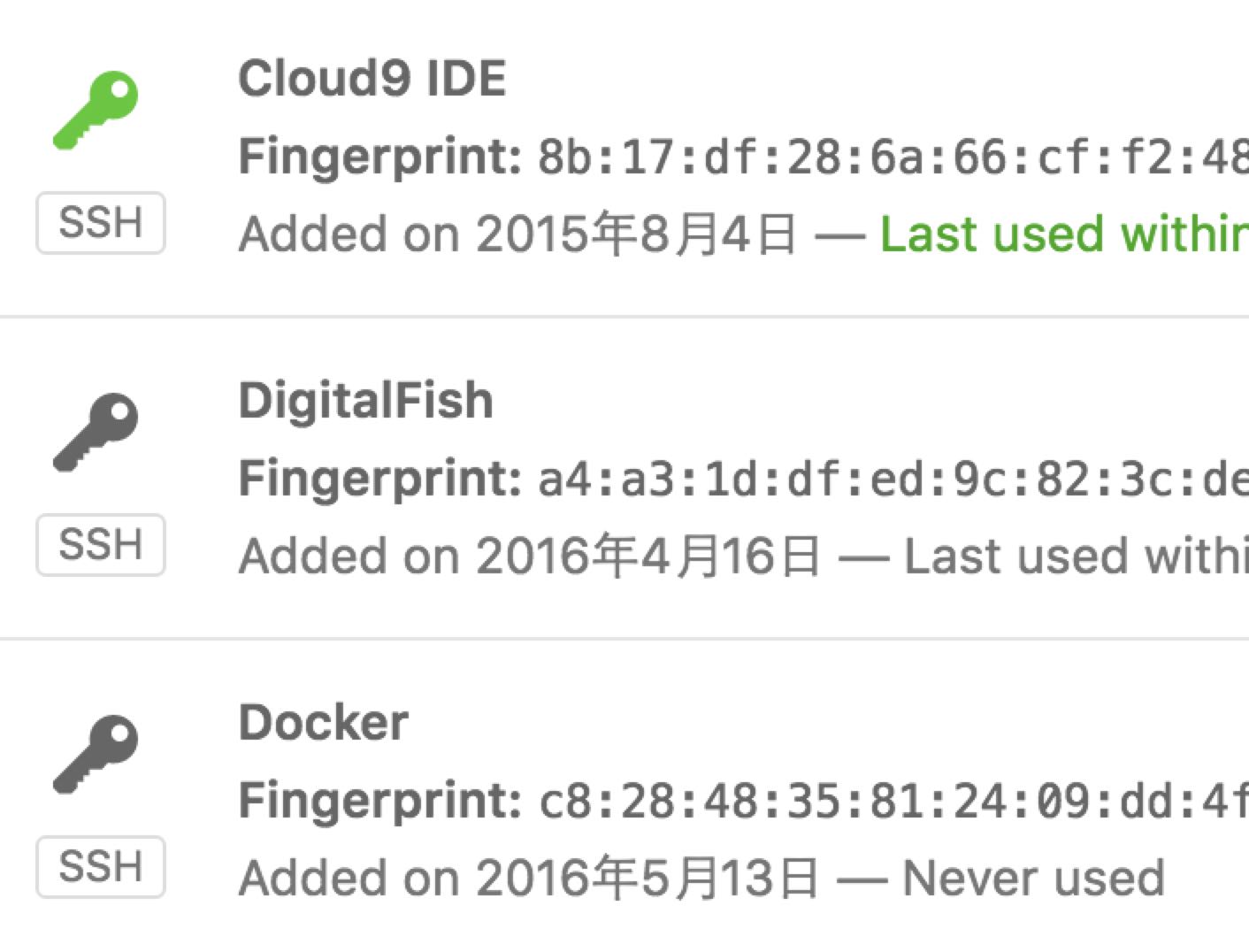The width and height of the screenshot is (1249, 952).
Task: Click the Added on 2015年8月4日 date text
Action: [517, 234]
